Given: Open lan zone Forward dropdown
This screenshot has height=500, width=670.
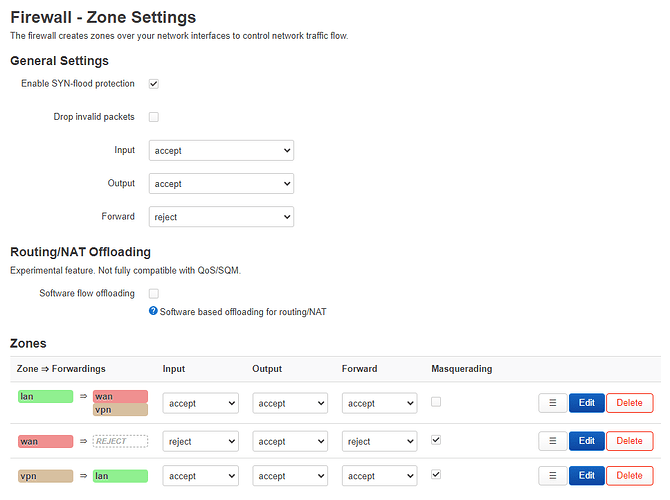Looking at the screenshot, I should click(x=379, y=403).
